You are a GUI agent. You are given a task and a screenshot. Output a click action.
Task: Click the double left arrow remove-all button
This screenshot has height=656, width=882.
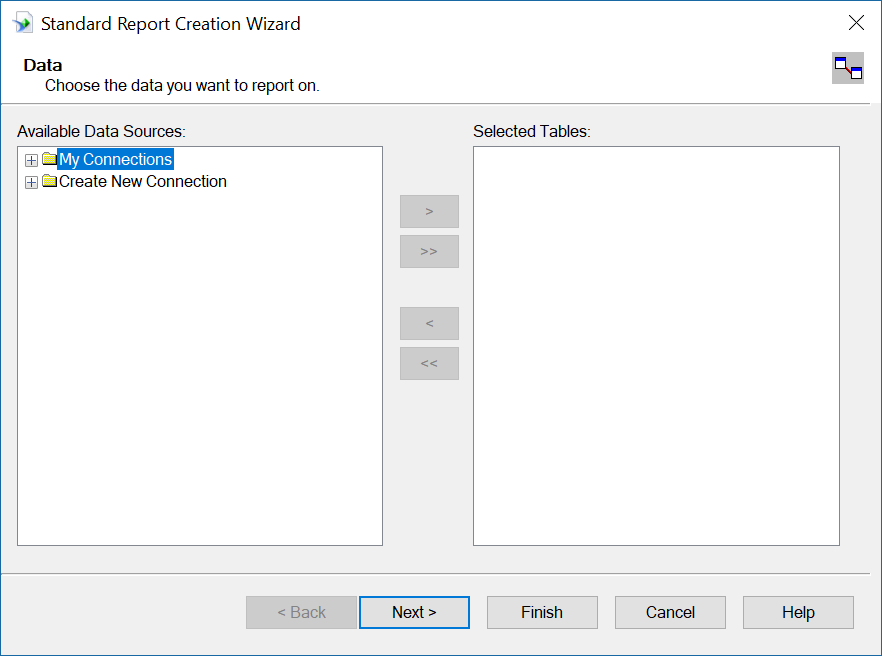429,363
